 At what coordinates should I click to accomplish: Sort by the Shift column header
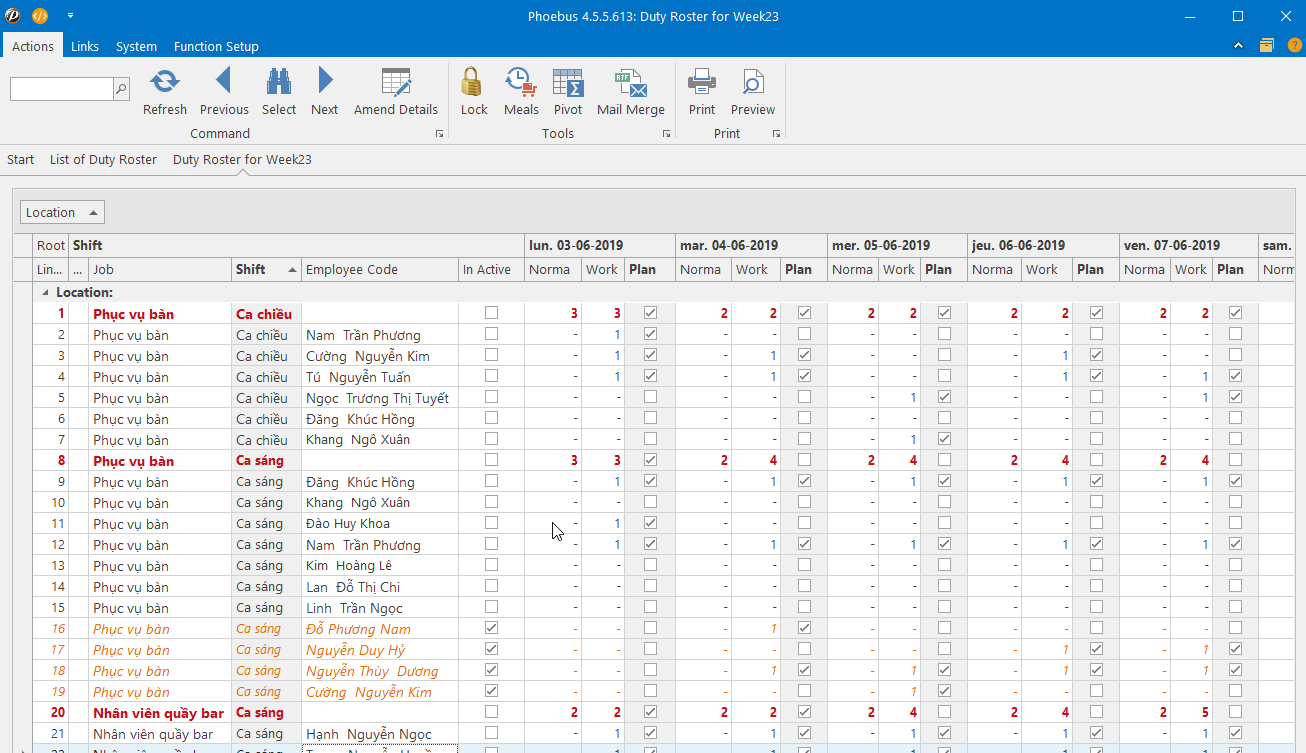(266, 269)
